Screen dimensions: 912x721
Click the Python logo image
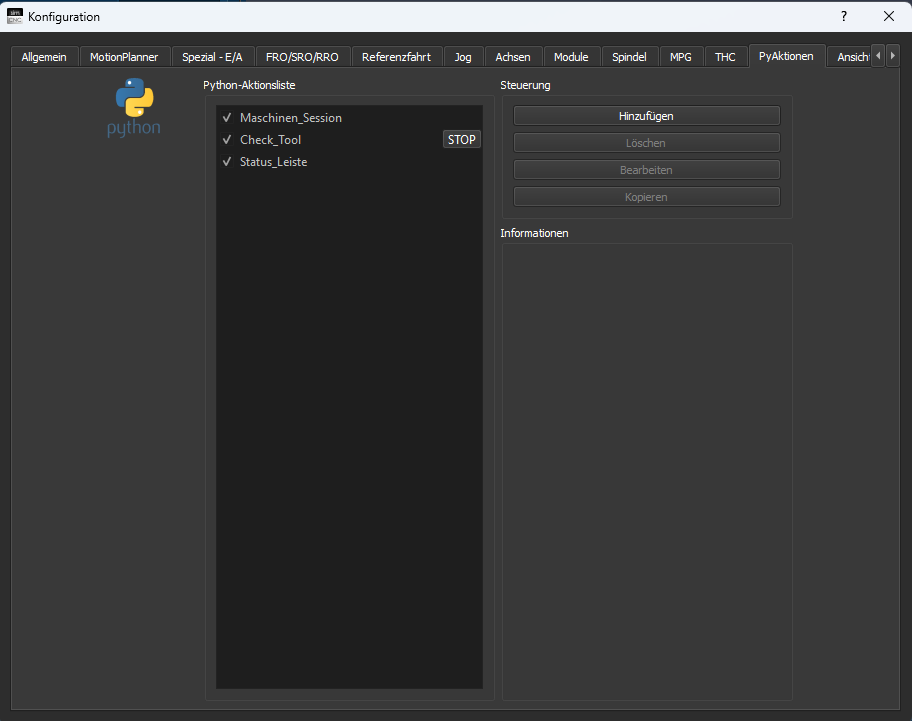point(134,108)
